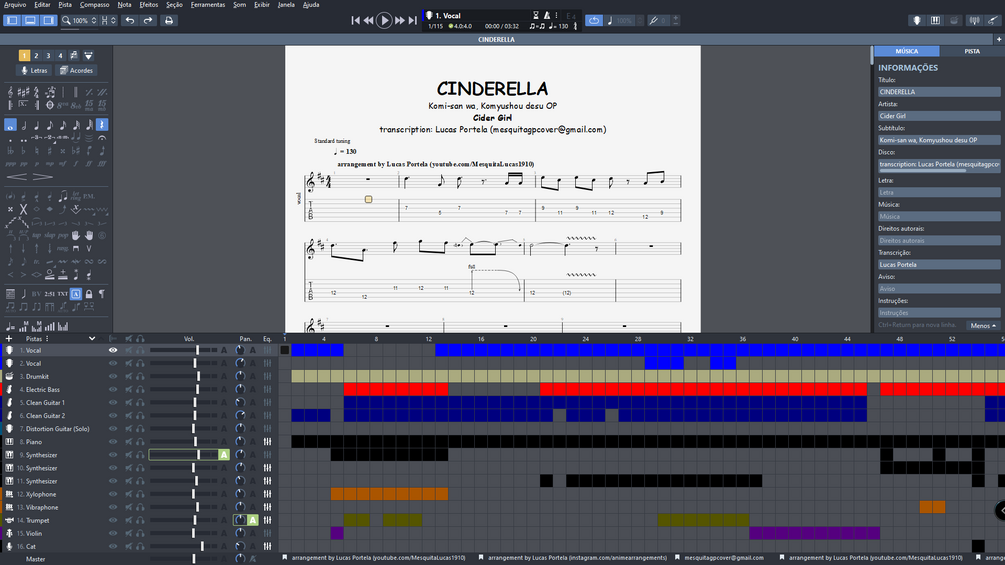Select voice 4 button
This screenshot has height=565, width=1005.
[61, 56]
